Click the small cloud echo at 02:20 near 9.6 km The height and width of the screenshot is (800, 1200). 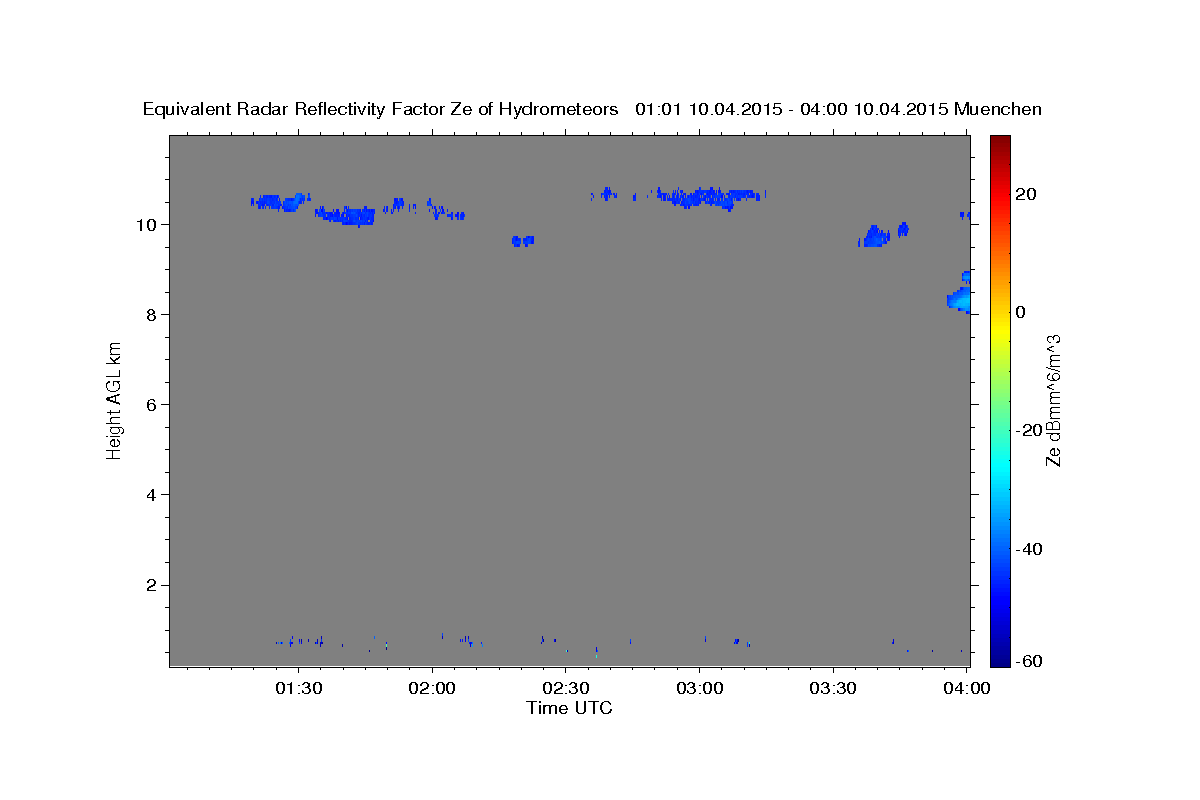point(522,241)
